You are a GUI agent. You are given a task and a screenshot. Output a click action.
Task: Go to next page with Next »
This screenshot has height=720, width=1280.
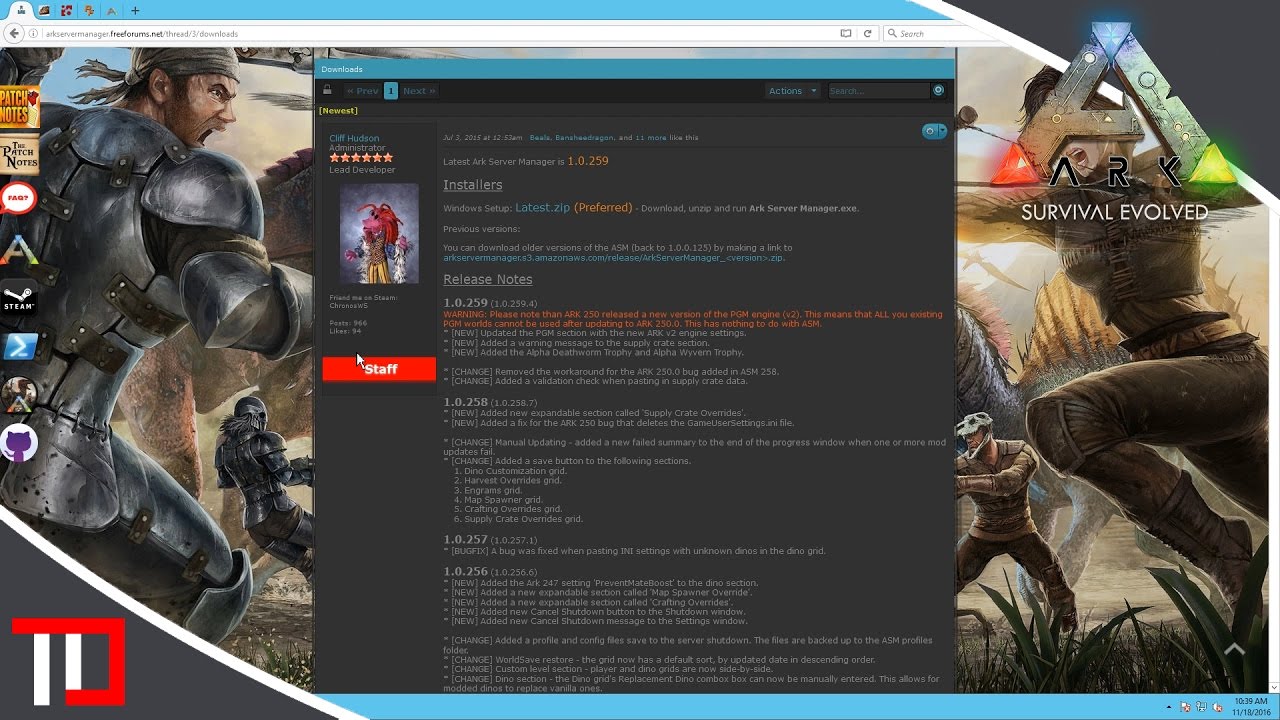(420, 91)
